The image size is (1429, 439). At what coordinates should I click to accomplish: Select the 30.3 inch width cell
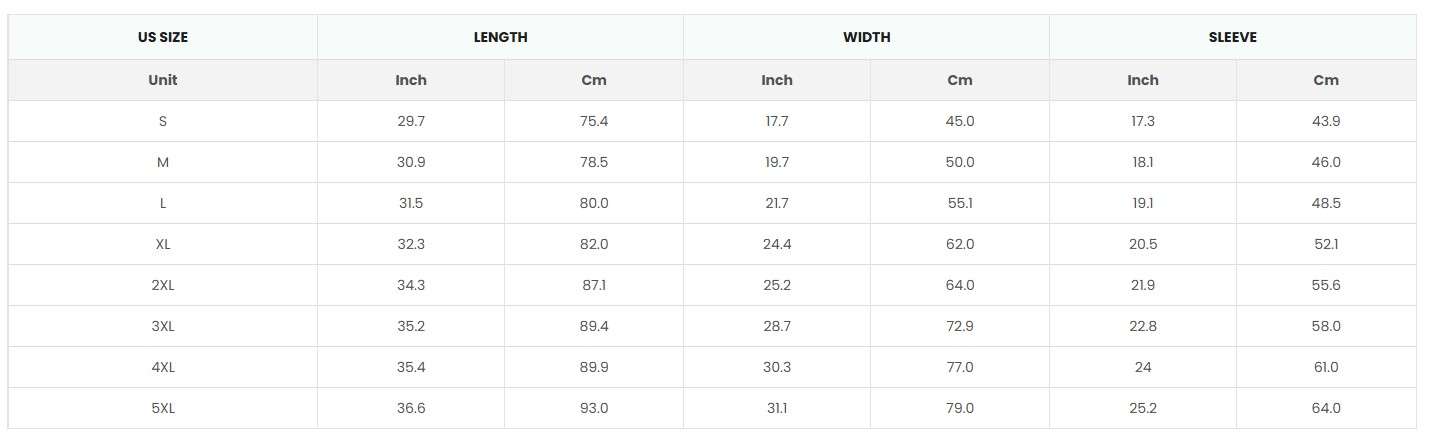(x=777, y=367)
